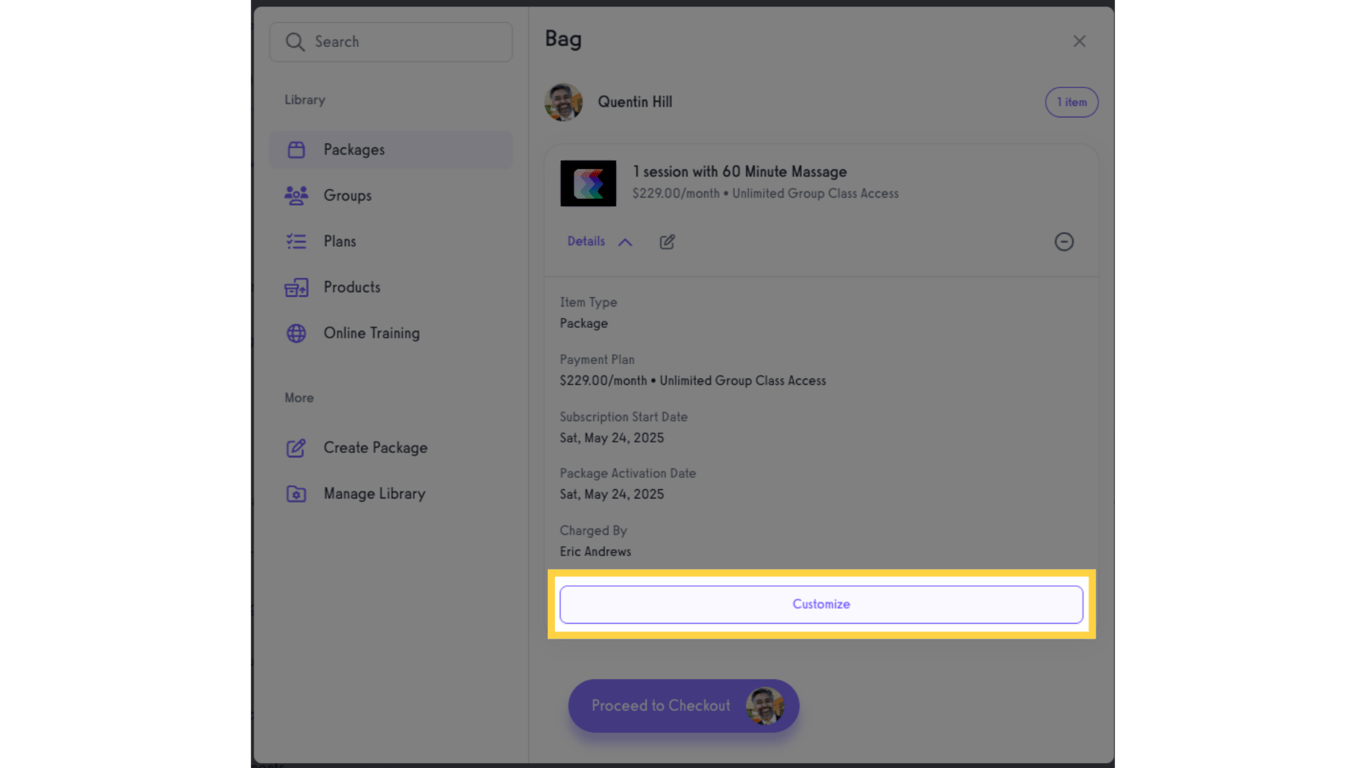Open the Online Training menu entry

372,333
